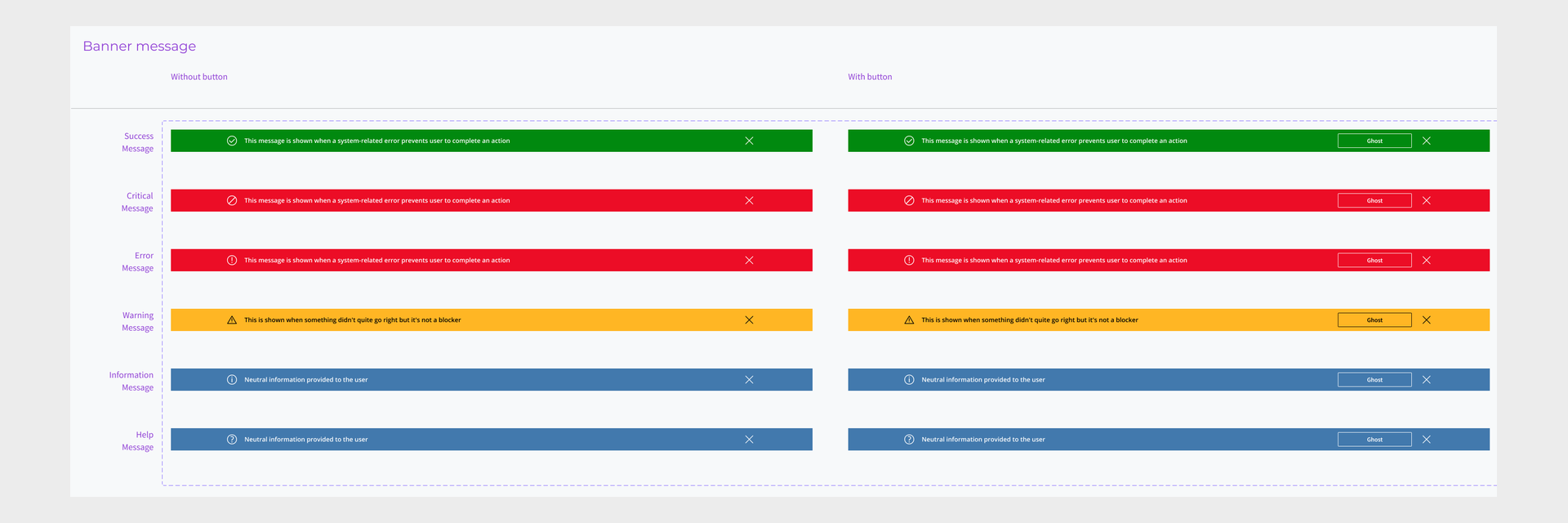Click the Ghost button in Error banner
Screen dimensions: 1568x523
1374,260
